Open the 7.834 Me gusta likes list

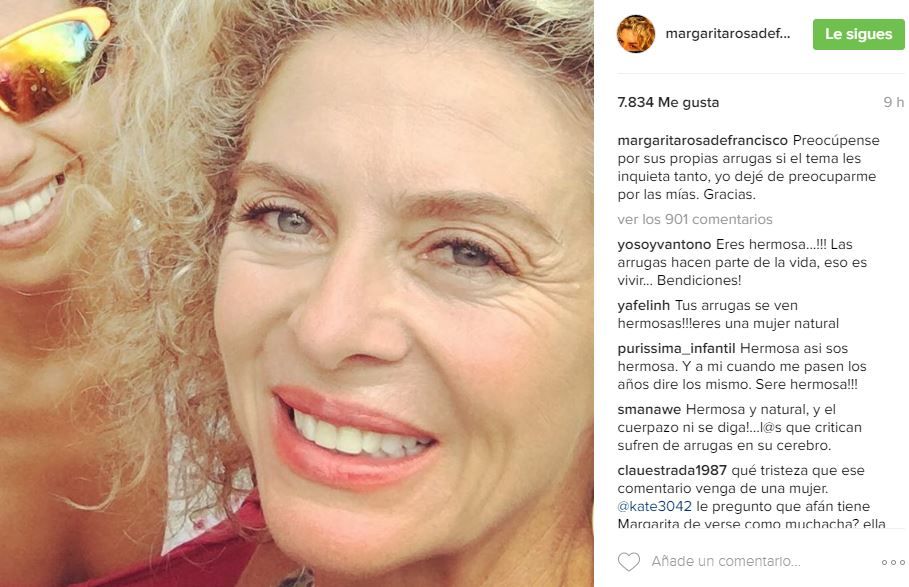668,102
